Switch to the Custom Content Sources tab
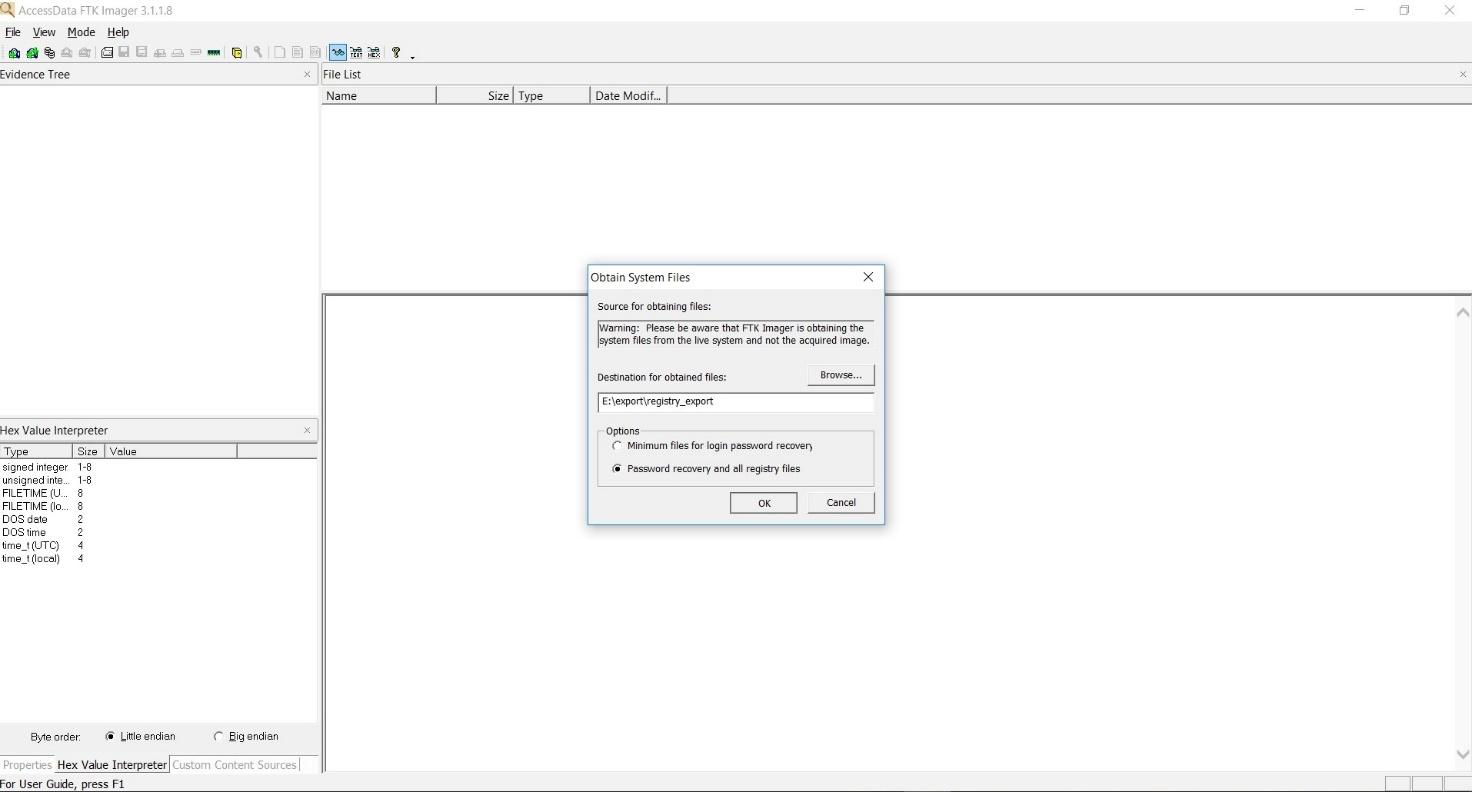The width and height of the screenshot is (1472, 792). pos(235,765)
